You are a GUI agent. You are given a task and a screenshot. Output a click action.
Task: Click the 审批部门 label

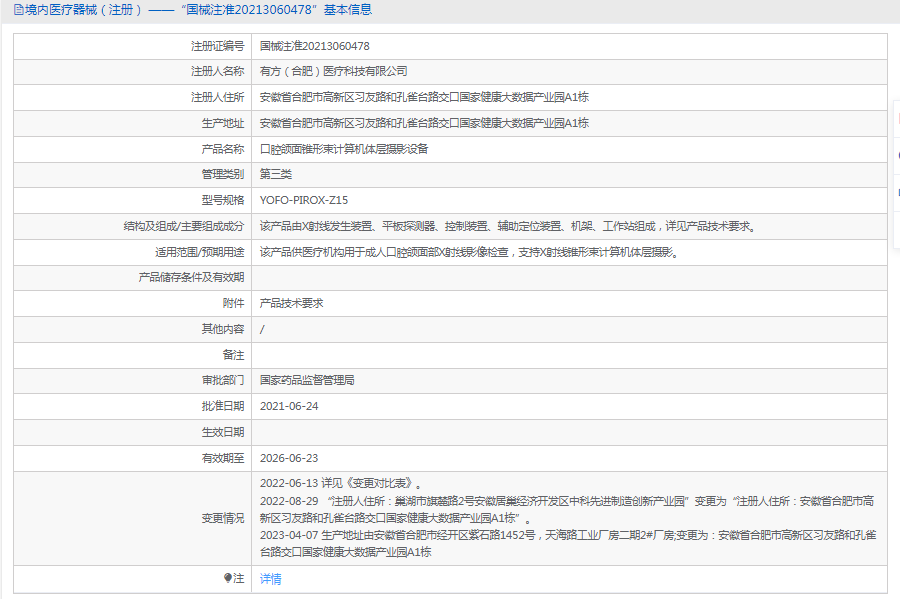click(223, 380)
